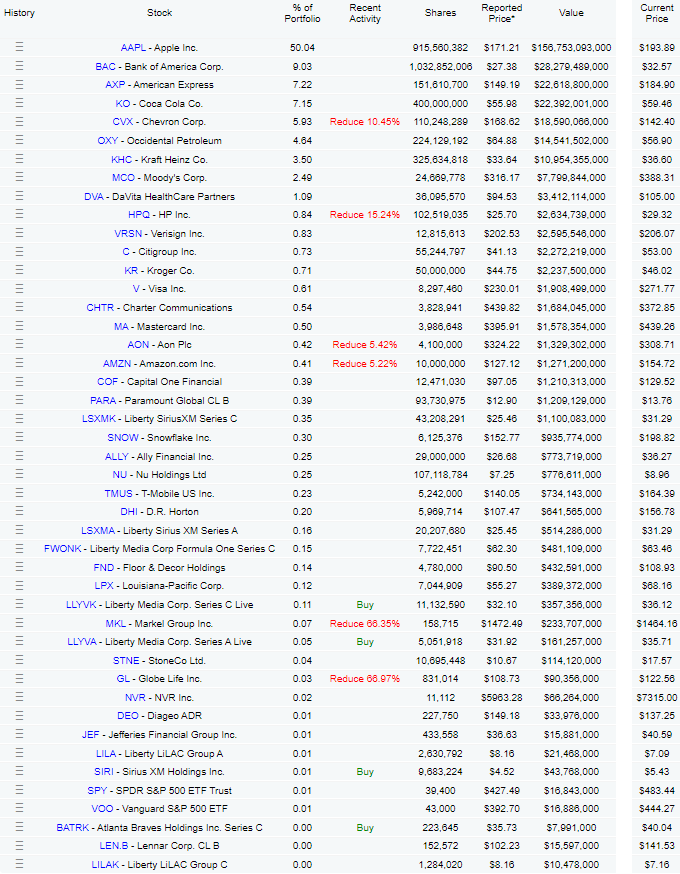This screenshot has height=874, width=680.
Task: Select the 'Reduce 66.97%' activity for Globe Life
Action: [365, 678]
